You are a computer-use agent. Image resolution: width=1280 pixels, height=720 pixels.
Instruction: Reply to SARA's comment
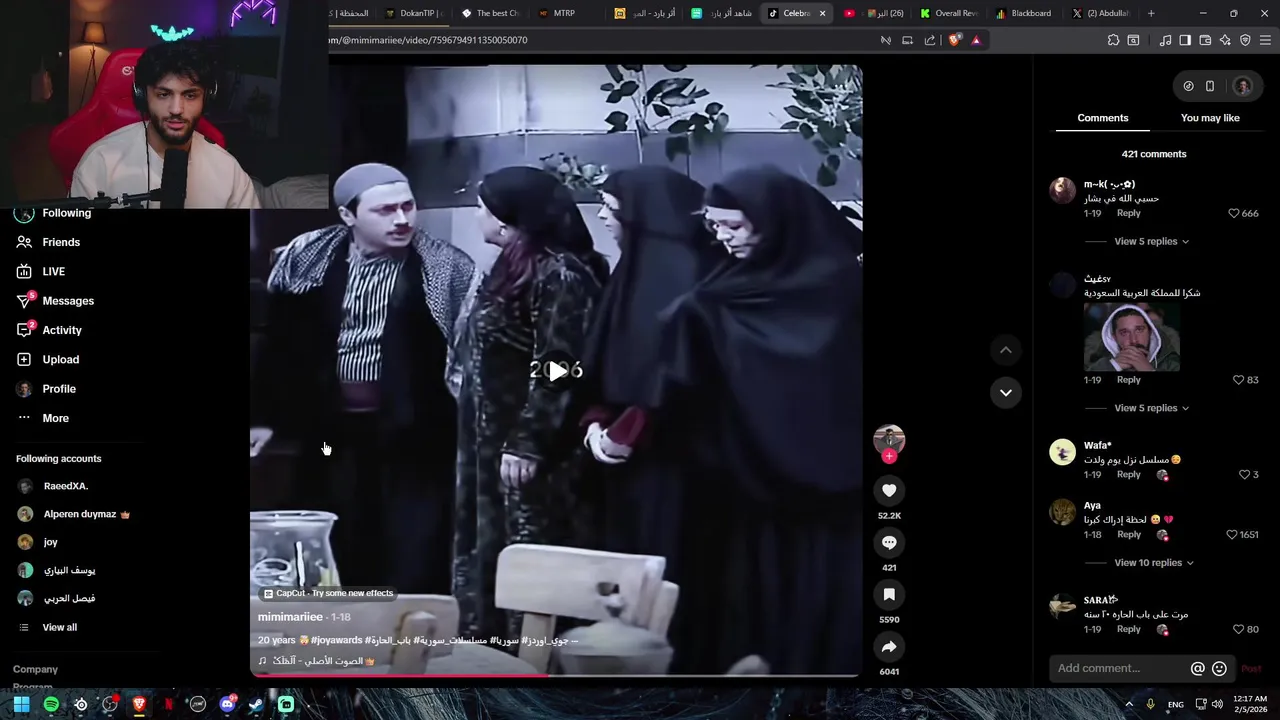click(x=1128, y=629)
